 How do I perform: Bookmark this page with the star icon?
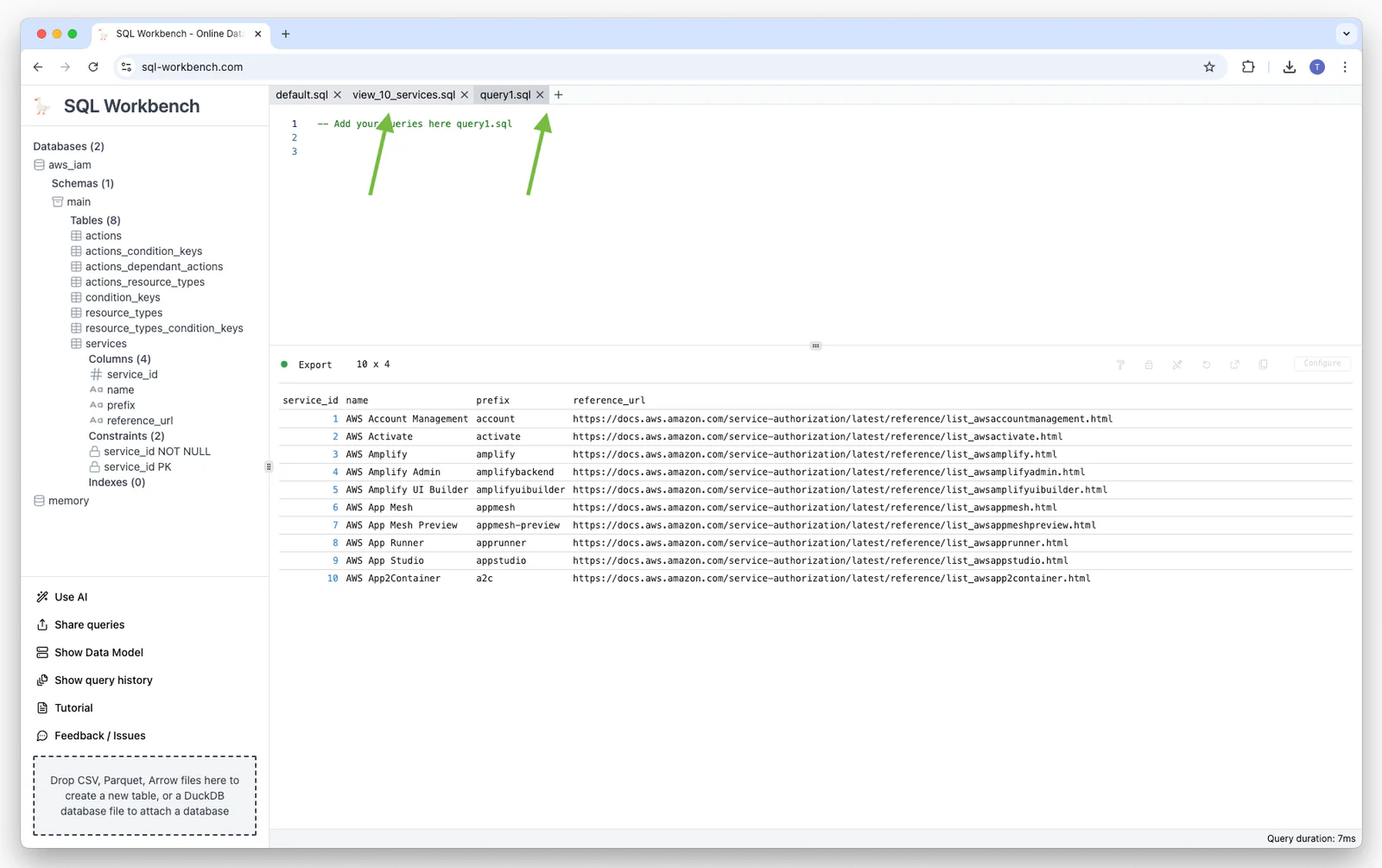pos(1209,67)
